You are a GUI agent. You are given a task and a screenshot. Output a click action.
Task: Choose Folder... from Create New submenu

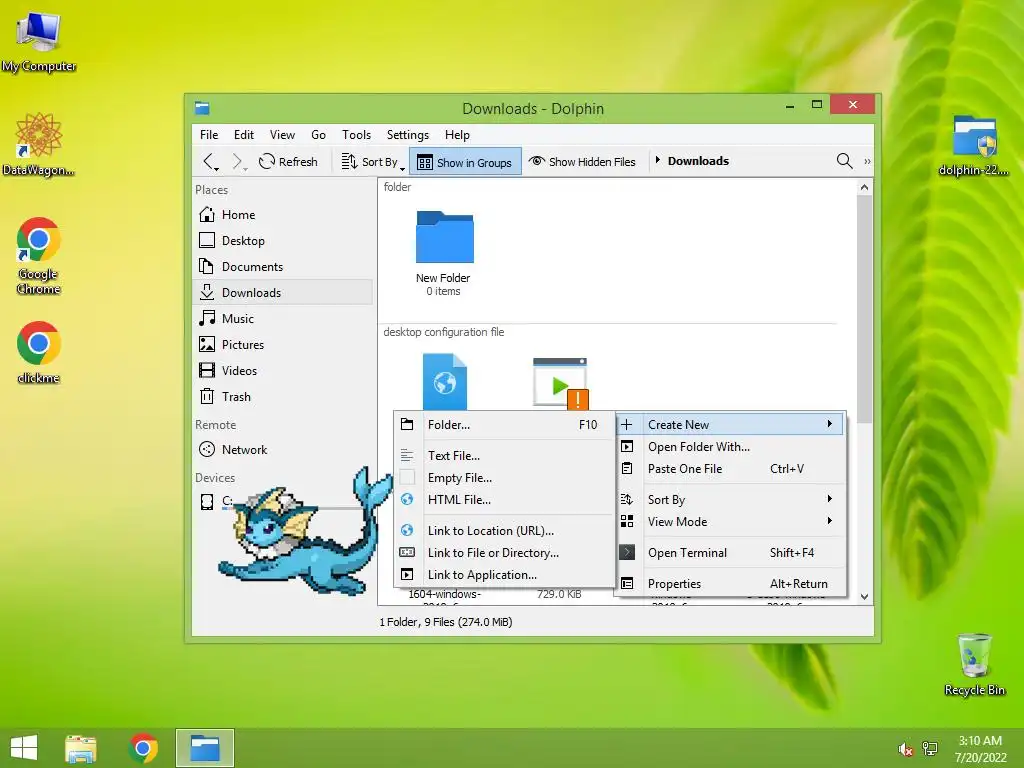[504, 424]
